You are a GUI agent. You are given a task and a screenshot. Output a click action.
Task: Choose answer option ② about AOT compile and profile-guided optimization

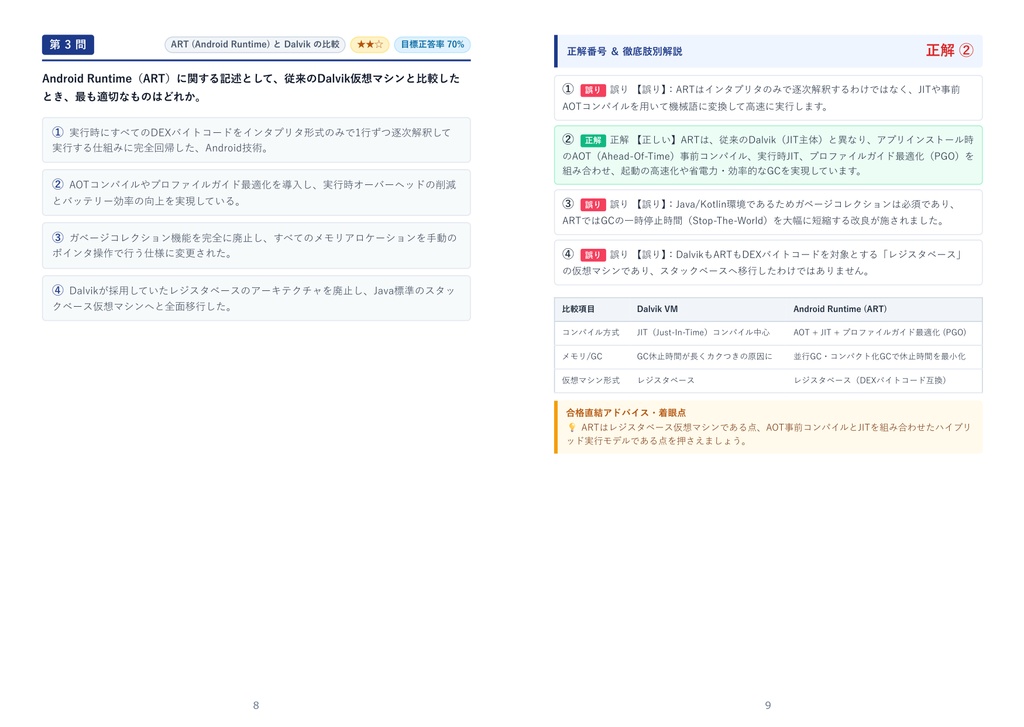tap(256, 193)
